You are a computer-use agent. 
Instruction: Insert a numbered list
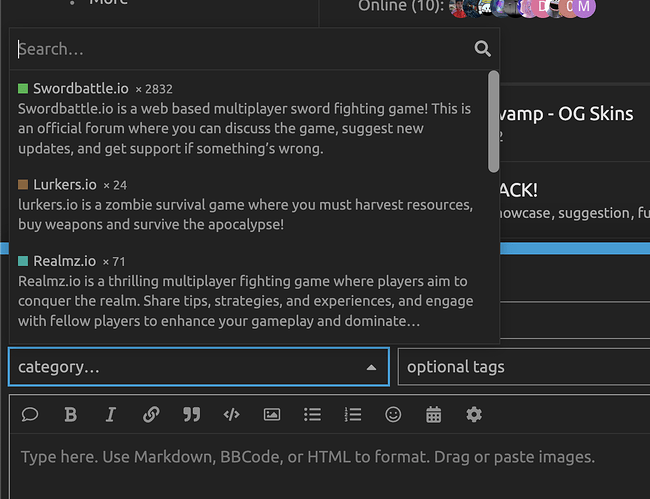pyautogui.click(x=353, y=414)
